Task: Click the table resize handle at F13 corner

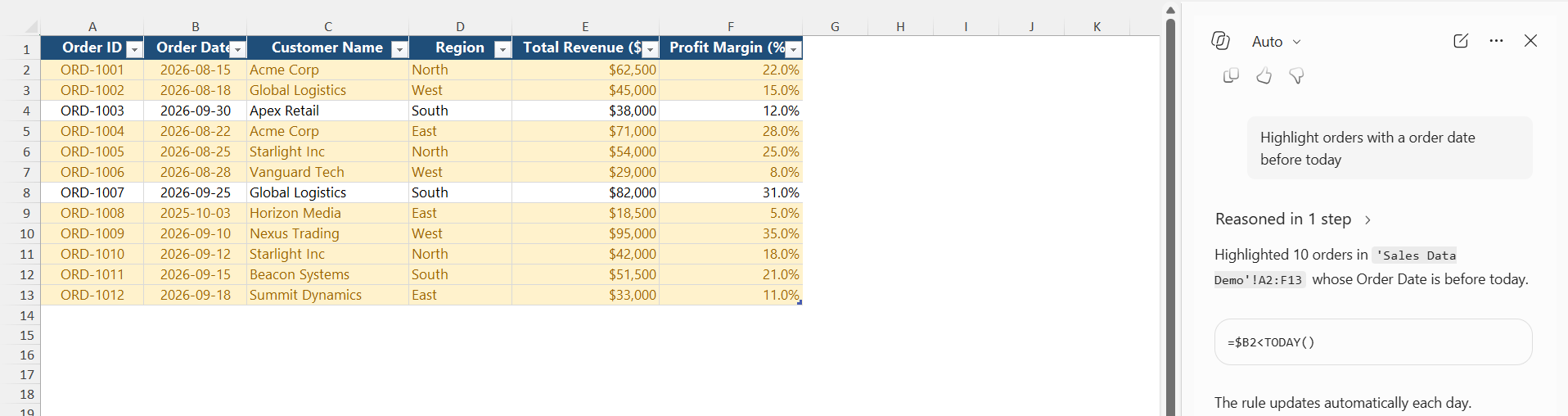Action: point(800,303)
